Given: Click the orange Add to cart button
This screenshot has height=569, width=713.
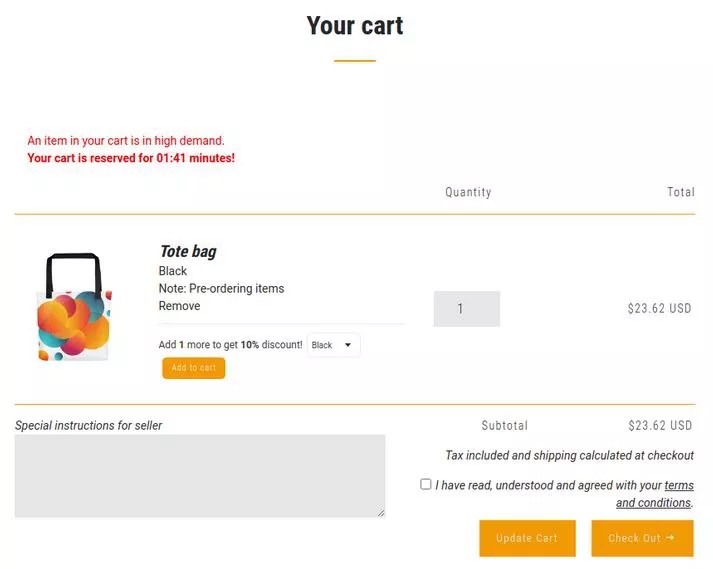Looking at the screenshot, I should coord(194,368).
